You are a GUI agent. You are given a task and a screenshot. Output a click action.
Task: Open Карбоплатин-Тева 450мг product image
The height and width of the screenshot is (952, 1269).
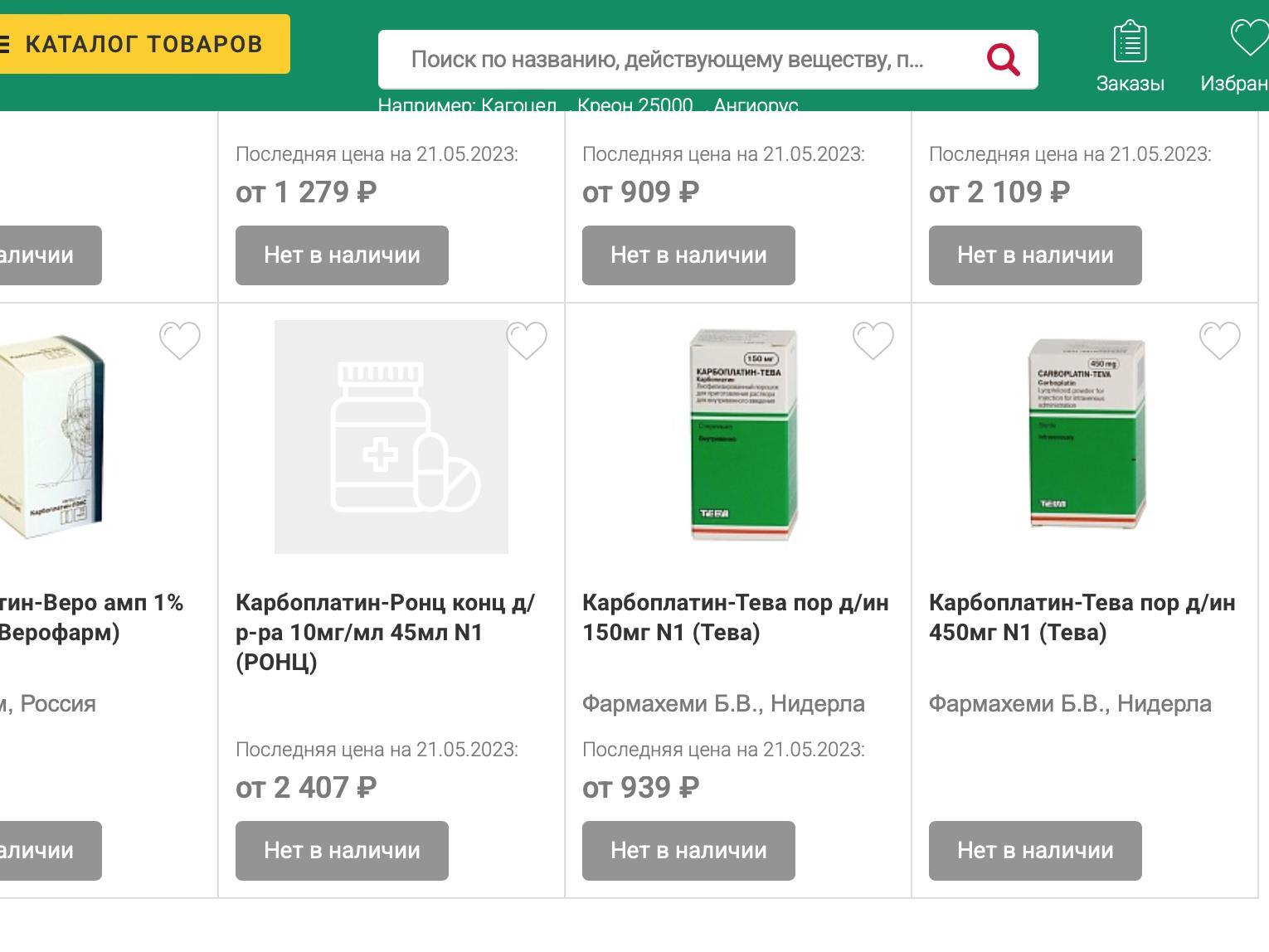click(1087, 435)
